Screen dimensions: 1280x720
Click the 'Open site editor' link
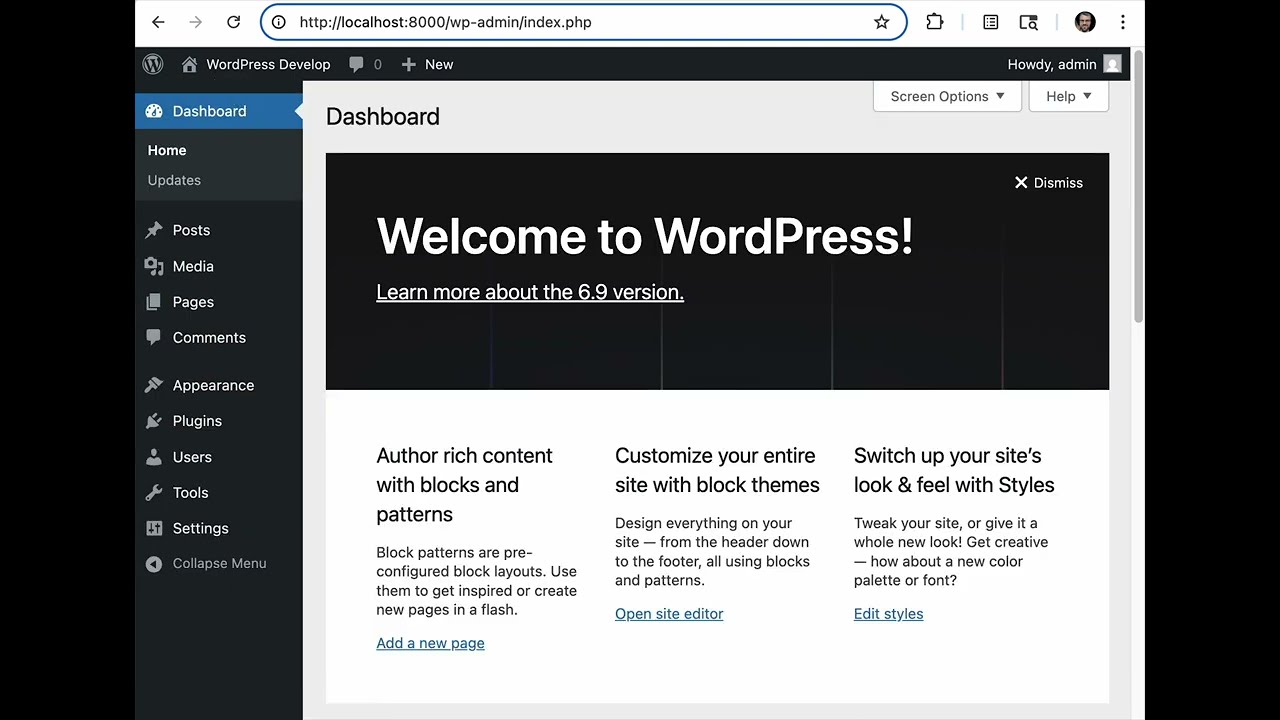pyautogui.click(x=669, y=614)
